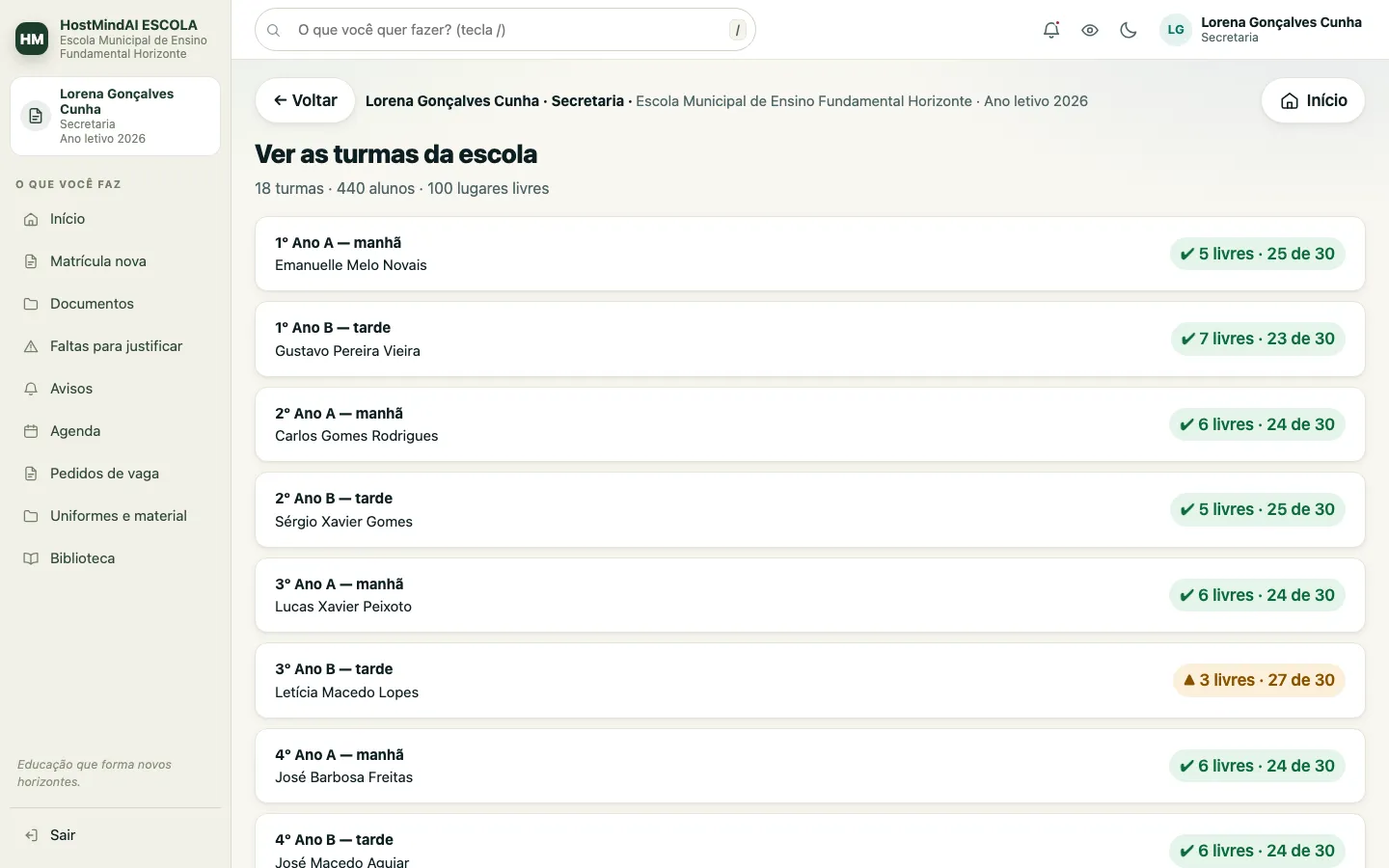Click the document icon beside Pedidos de vaga
1389x868 pixels.
(31, 474)
